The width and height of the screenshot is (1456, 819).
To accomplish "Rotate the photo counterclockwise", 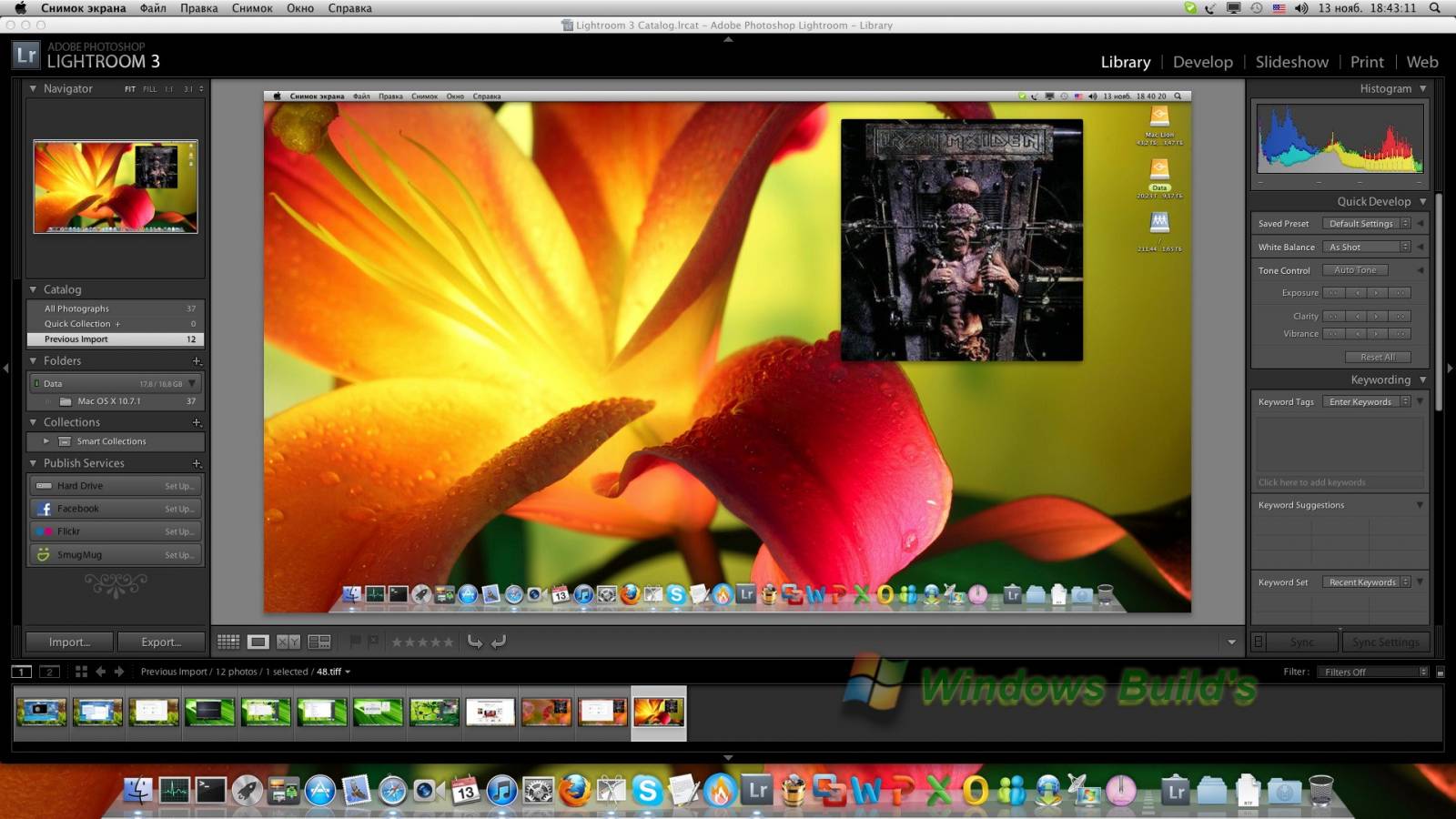I will [x=475, y=642].
